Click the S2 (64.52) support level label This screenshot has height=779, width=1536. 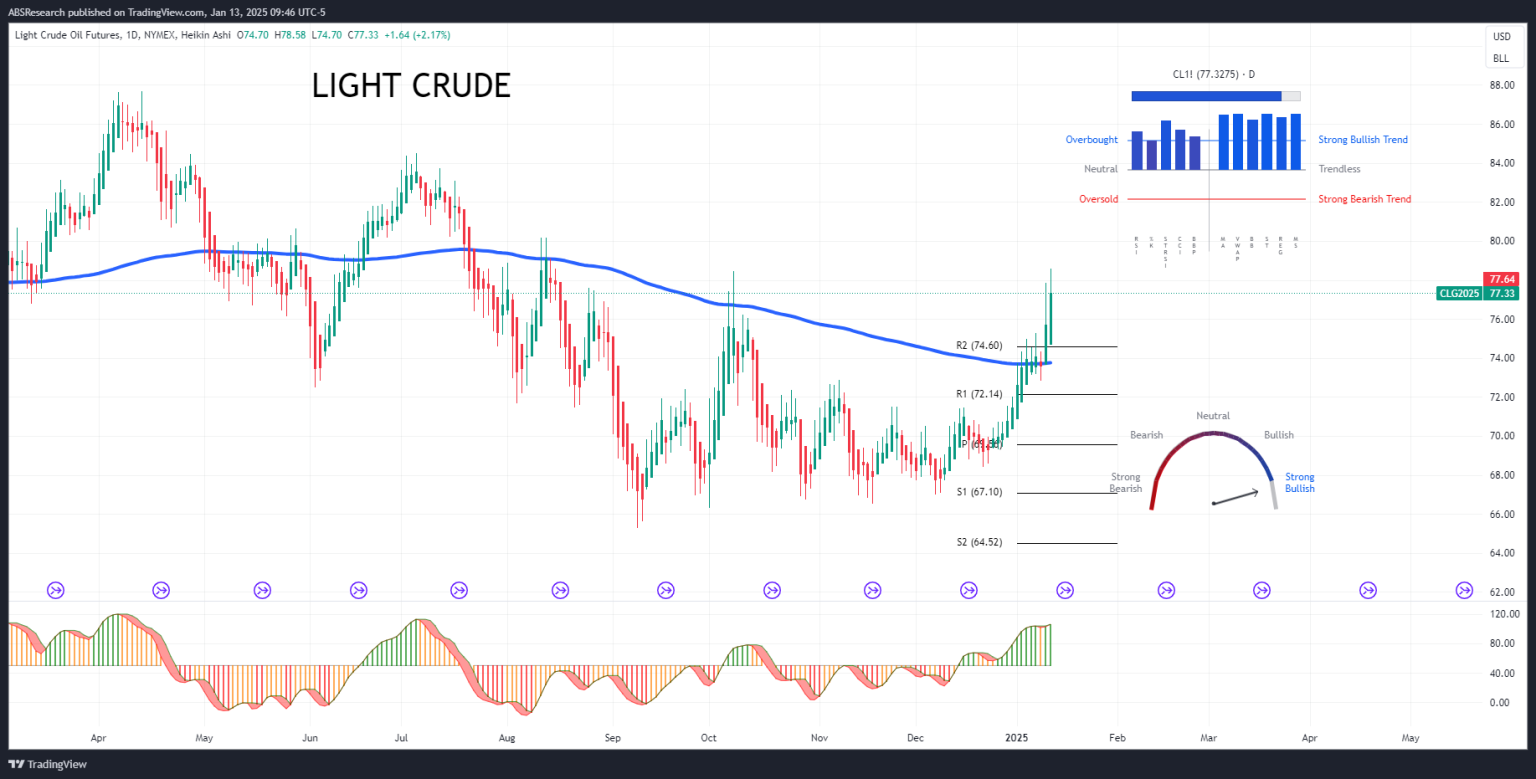tap(979, 542)
